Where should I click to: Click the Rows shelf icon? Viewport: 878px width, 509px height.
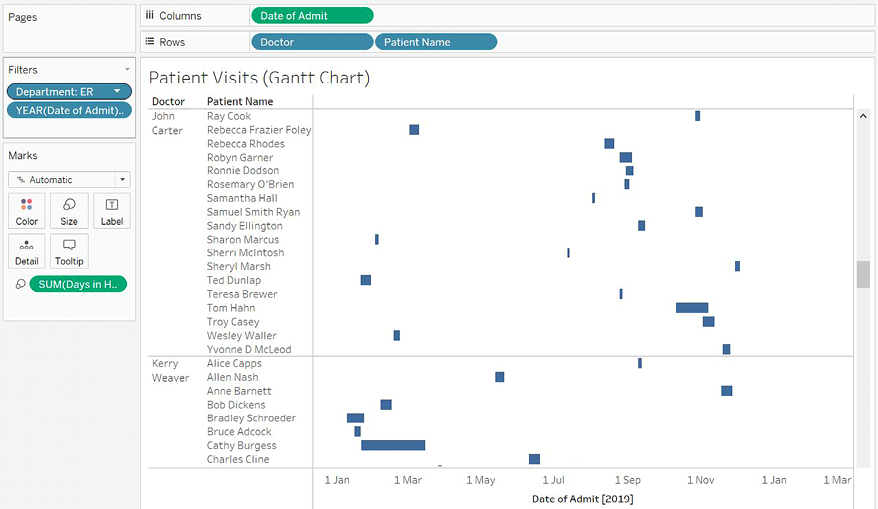[x=150, y=42]
